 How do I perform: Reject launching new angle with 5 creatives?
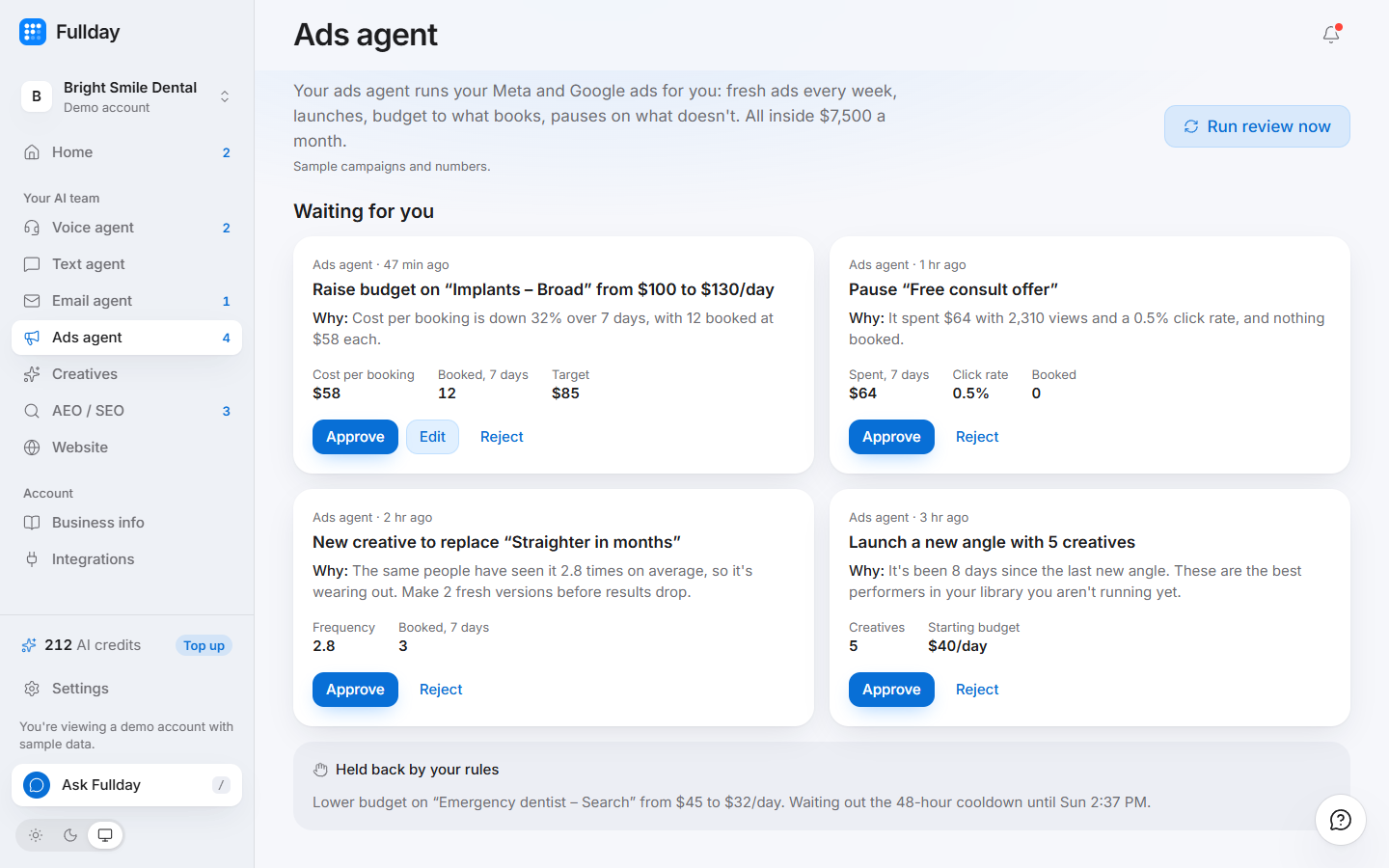pyautogui.click(x=977, y=690)
